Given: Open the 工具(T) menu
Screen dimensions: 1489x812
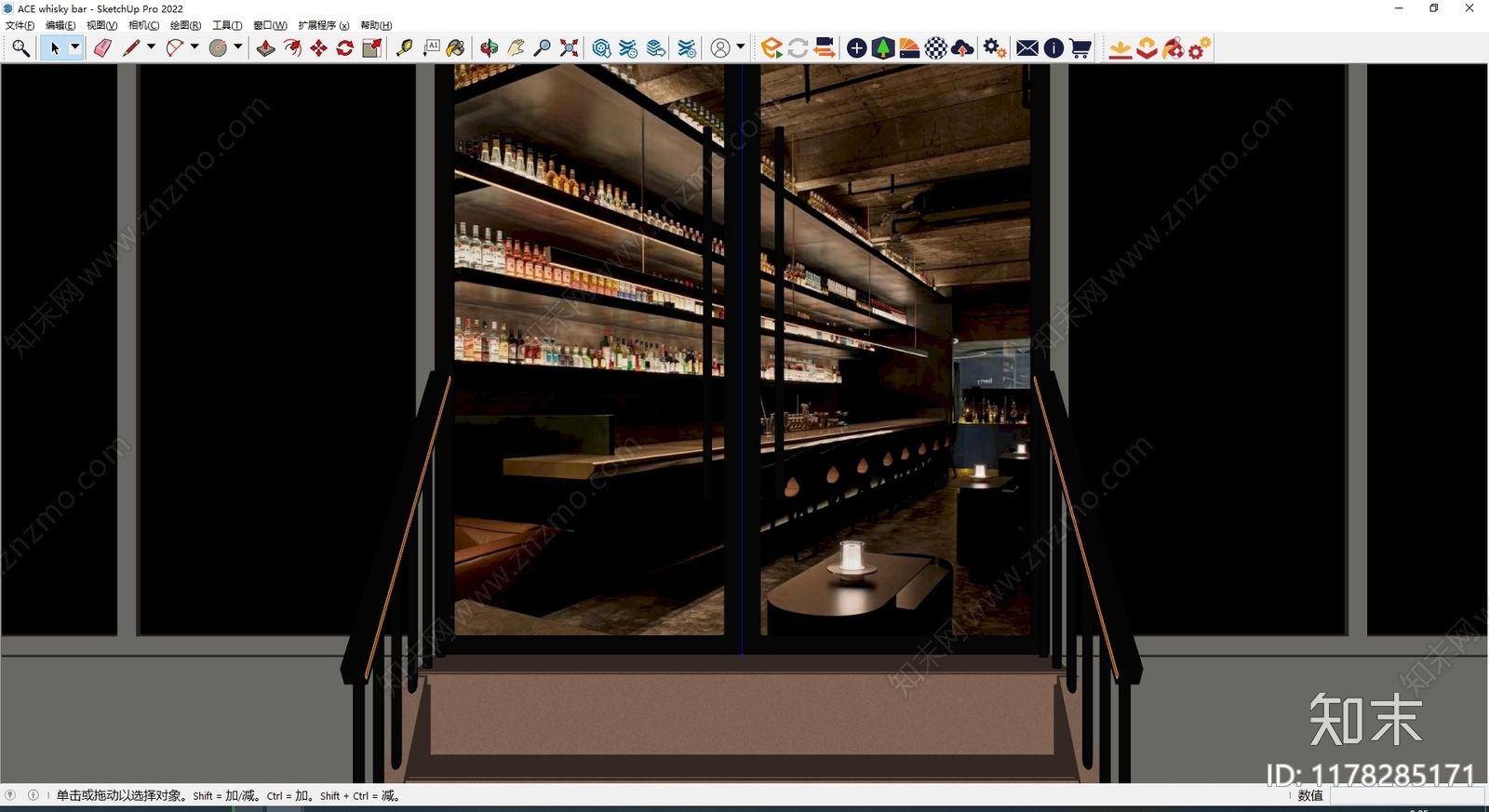Looking at the screenshot, I should pyautogui.click(x=227, y=25).
